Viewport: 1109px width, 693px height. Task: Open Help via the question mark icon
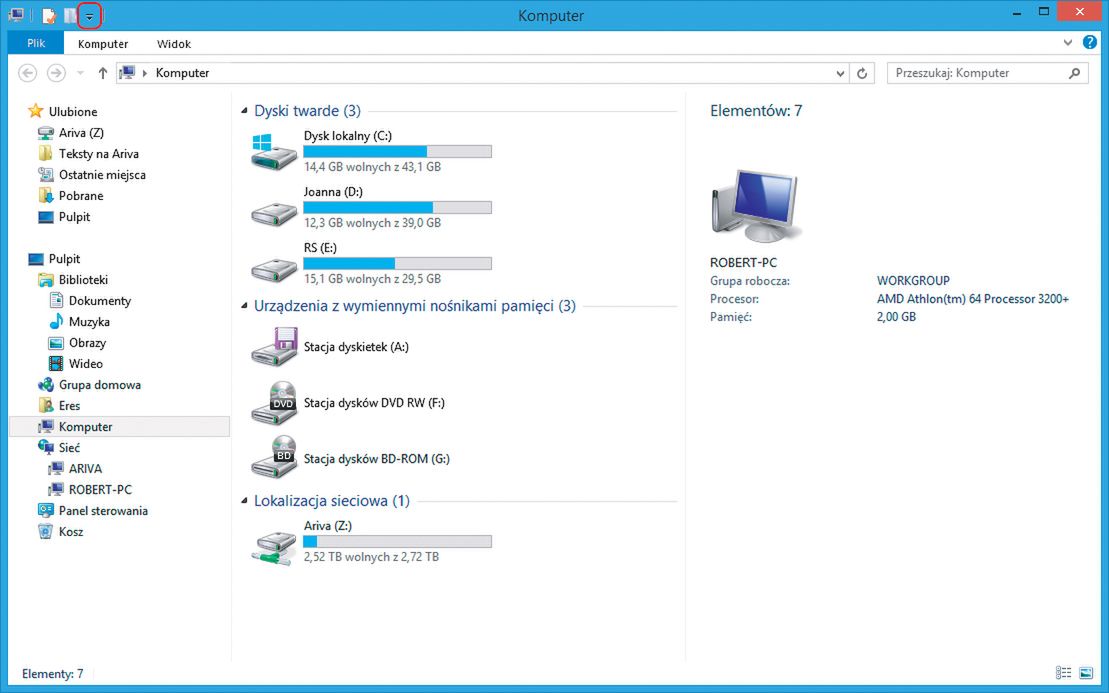(x=1090, y=42)
